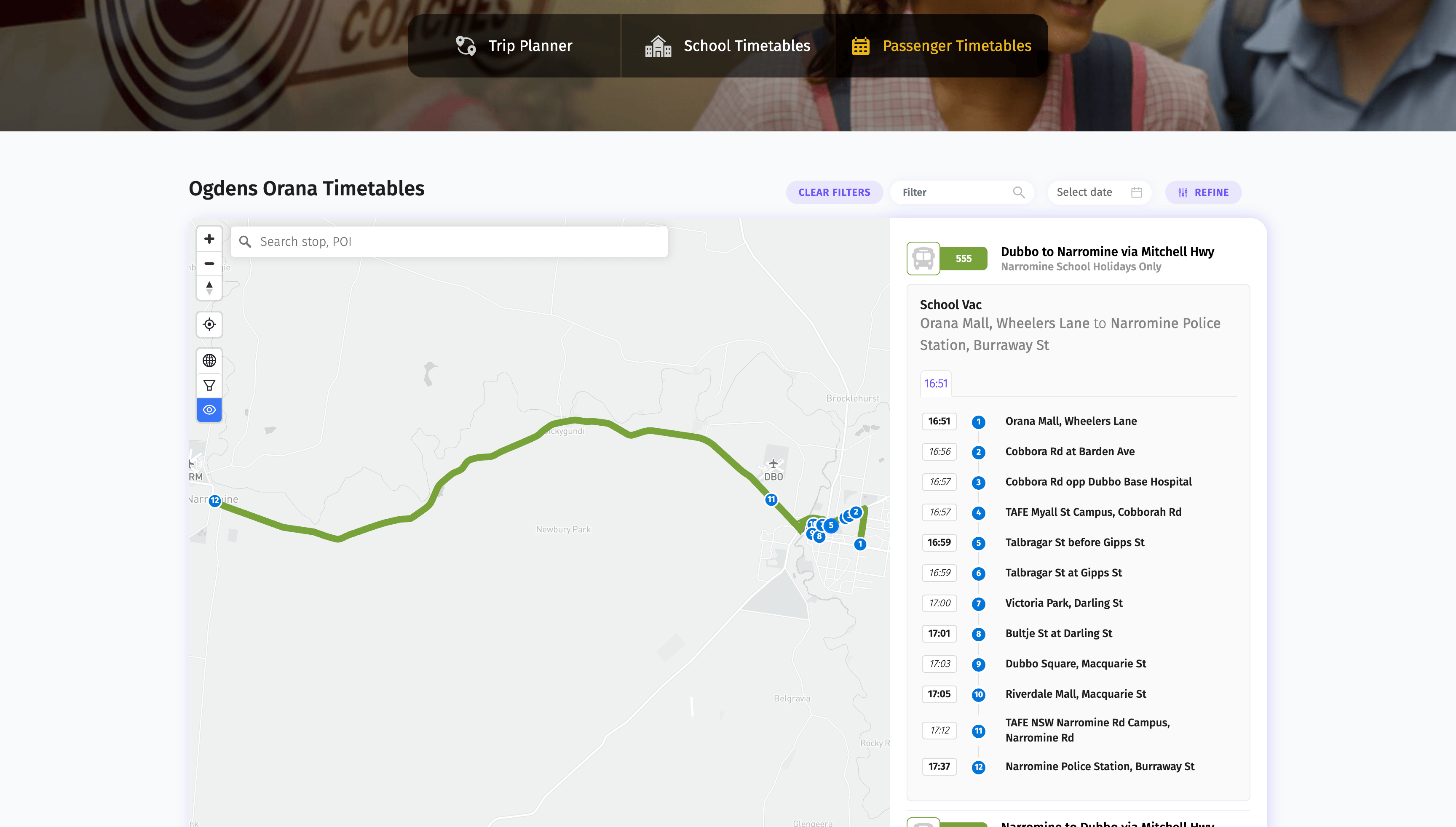Image resolution: width=1456 pixels, height=827 pixels.
Task: Select stop 12 circle, Narromine Police Station
Action: pos(978,767)
